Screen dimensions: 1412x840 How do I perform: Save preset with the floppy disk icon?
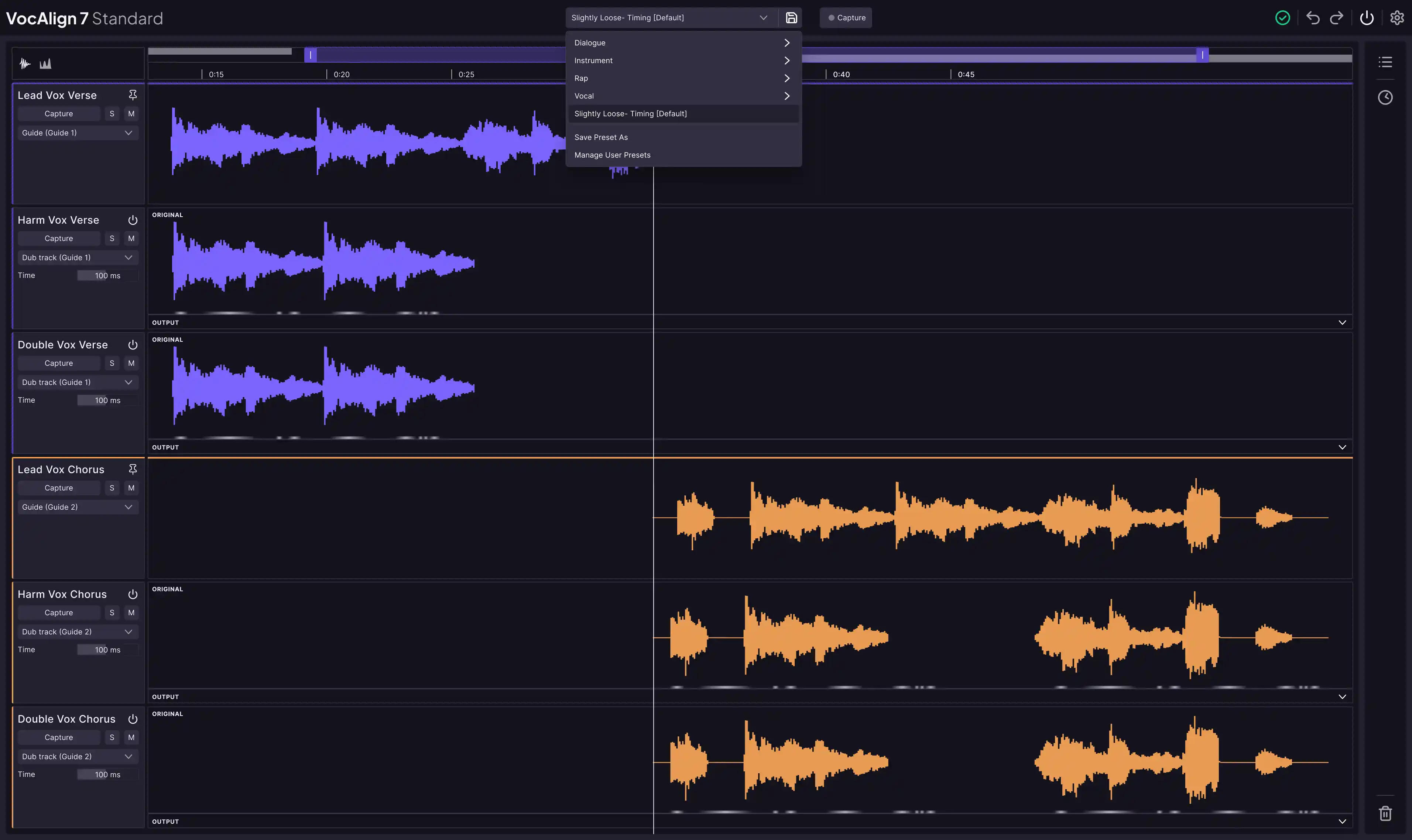[x=791, y=18]
